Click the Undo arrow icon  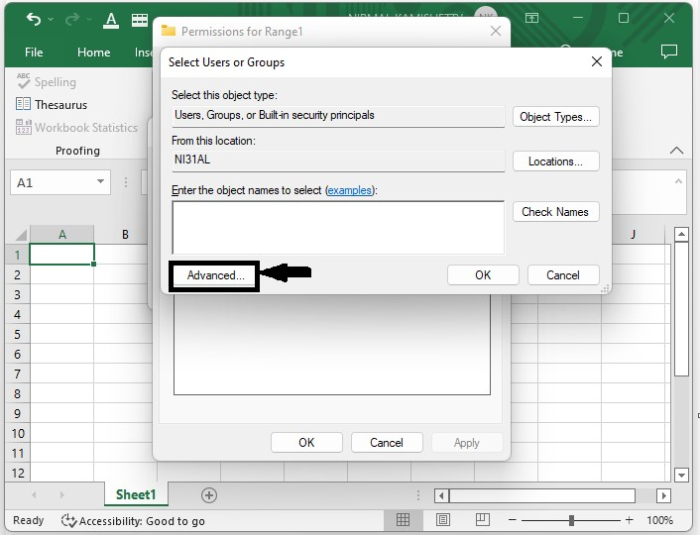pos(34,20)
